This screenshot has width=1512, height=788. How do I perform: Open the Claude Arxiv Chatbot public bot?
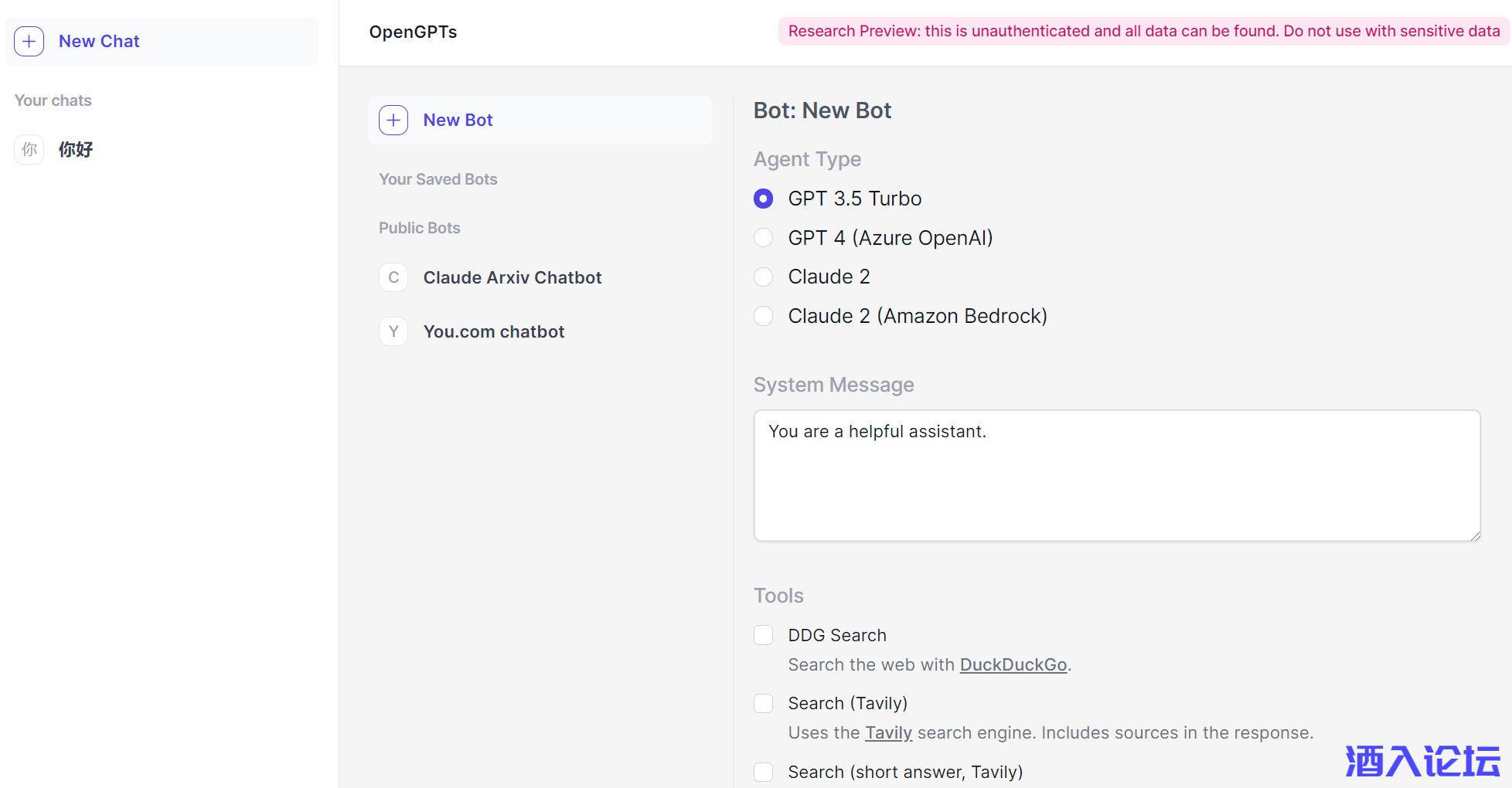coord(512,277)
